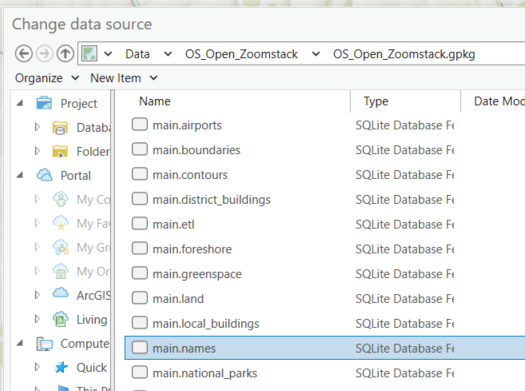The width and height of the screenshot is (525, 391).
Task: Click the vertical splitter beside navigation tree
Action: pyautogui.click(x=112, y=240)
